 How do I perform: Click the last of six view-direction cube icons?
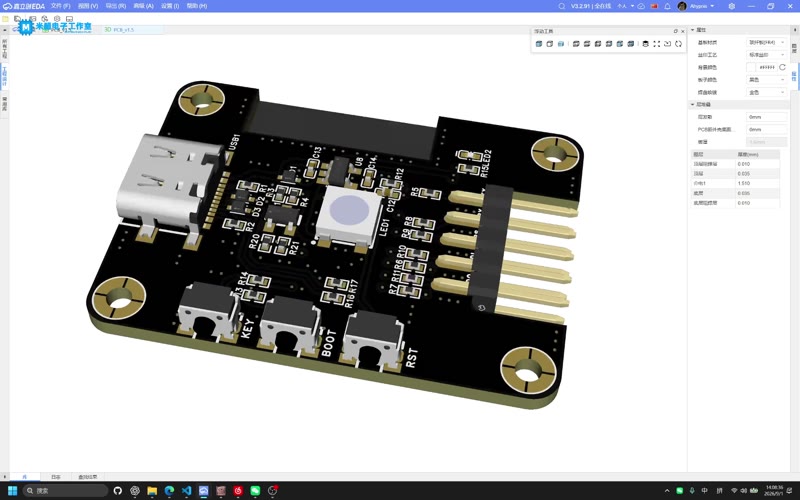pyautogui.click(x=631, y=44)
